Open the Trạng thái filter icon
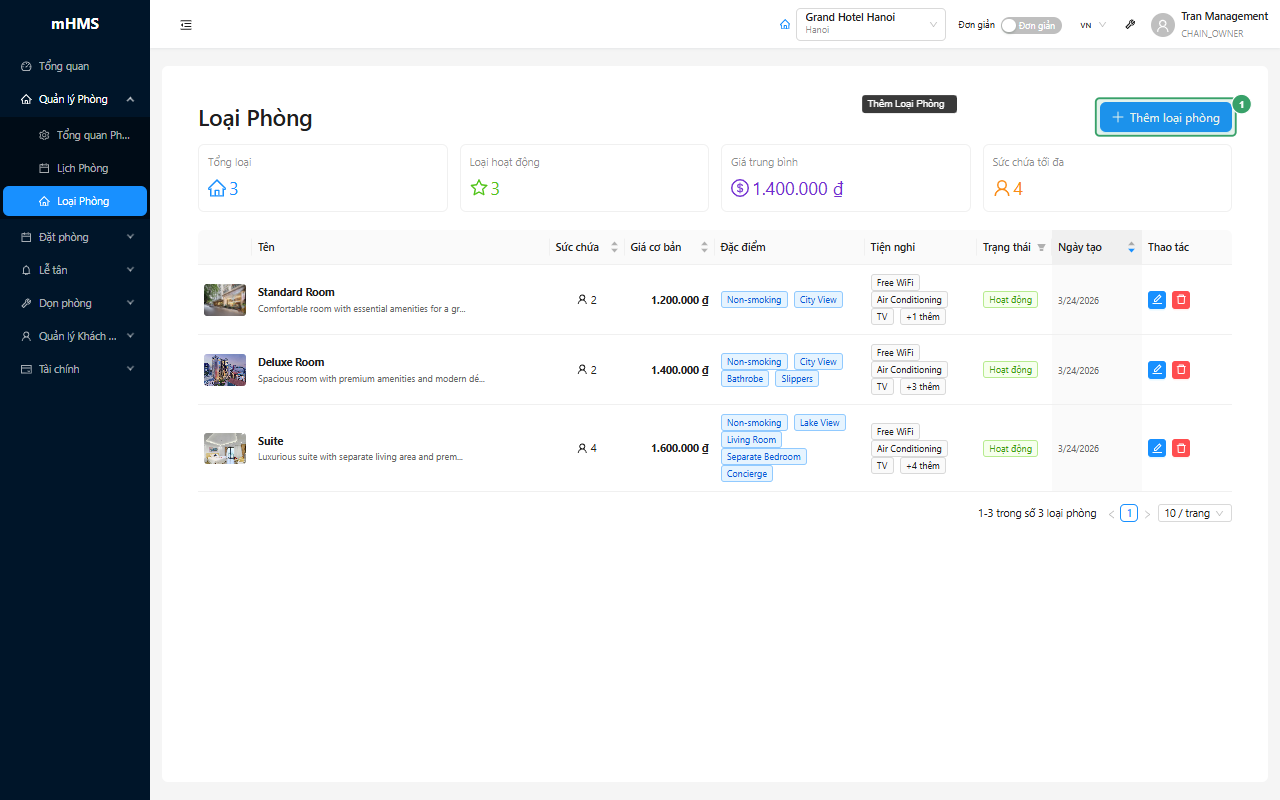1280x800 pixels. 1041,247
